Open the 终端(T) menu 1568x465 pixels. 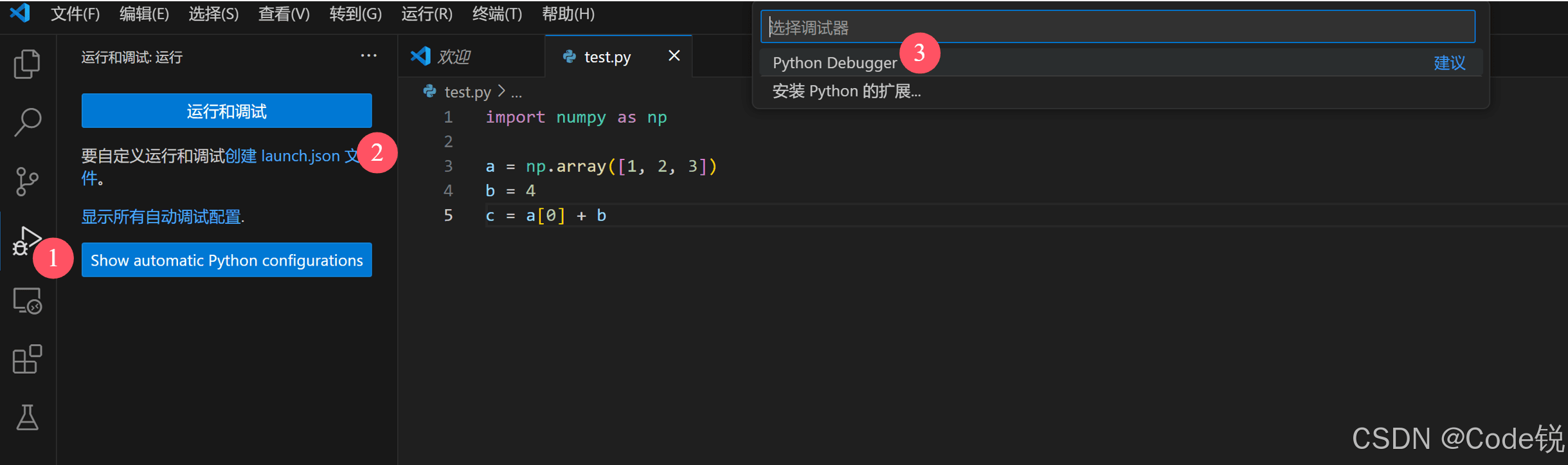[497, 14]
